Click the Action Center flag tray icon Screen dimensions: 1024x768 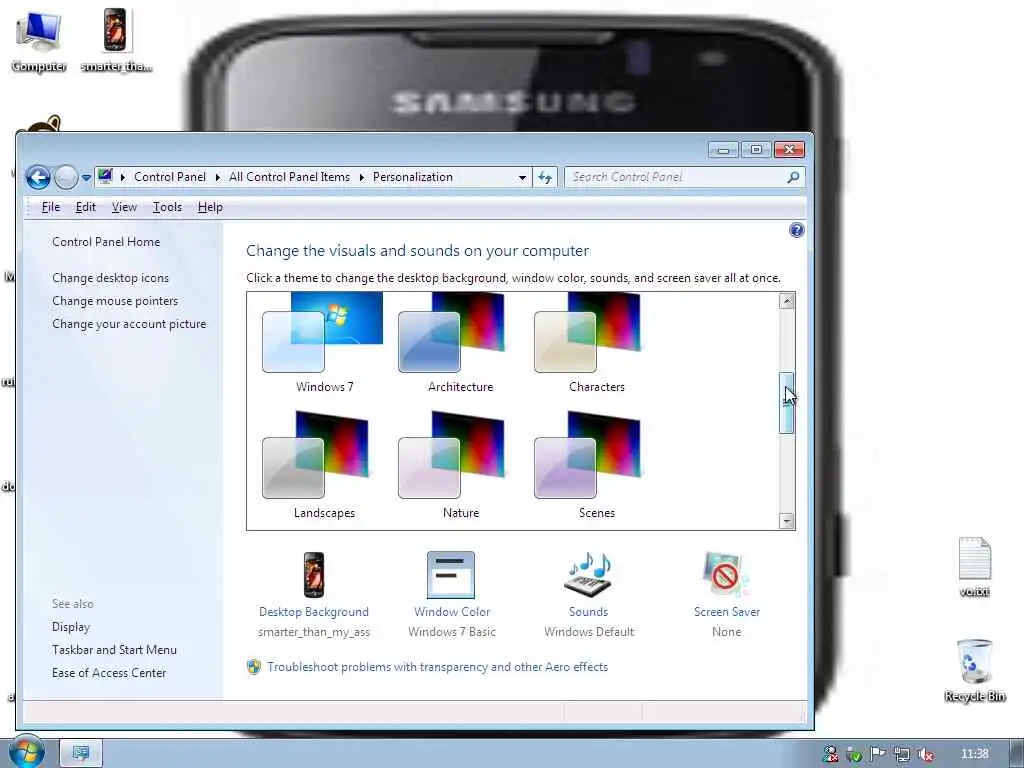(878, 754)
